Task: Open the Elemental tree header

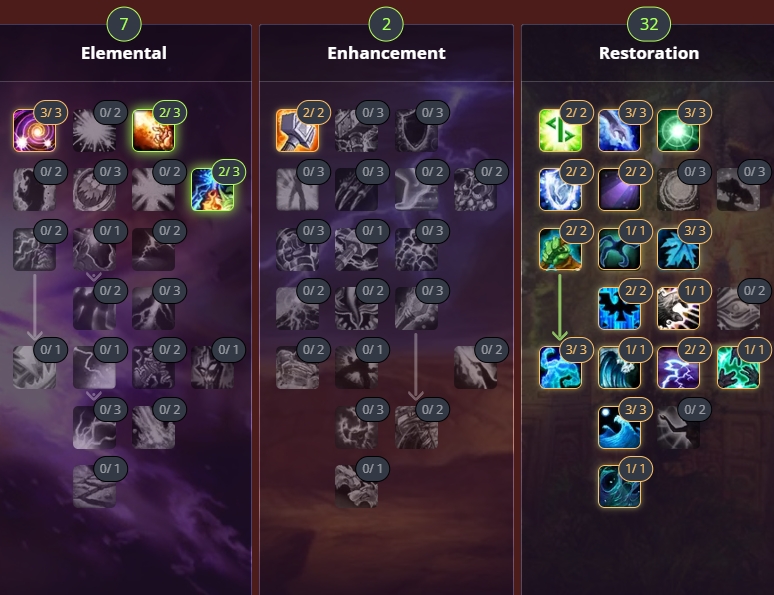Action: 124,53
